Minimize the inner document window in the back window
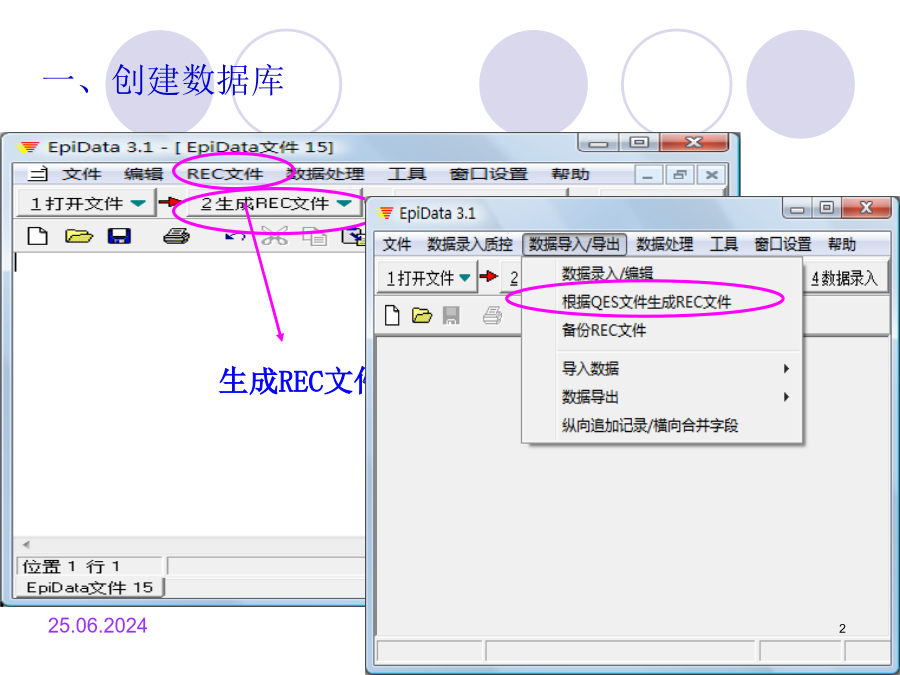The image size is (900, 675). (x=648, y=174)
